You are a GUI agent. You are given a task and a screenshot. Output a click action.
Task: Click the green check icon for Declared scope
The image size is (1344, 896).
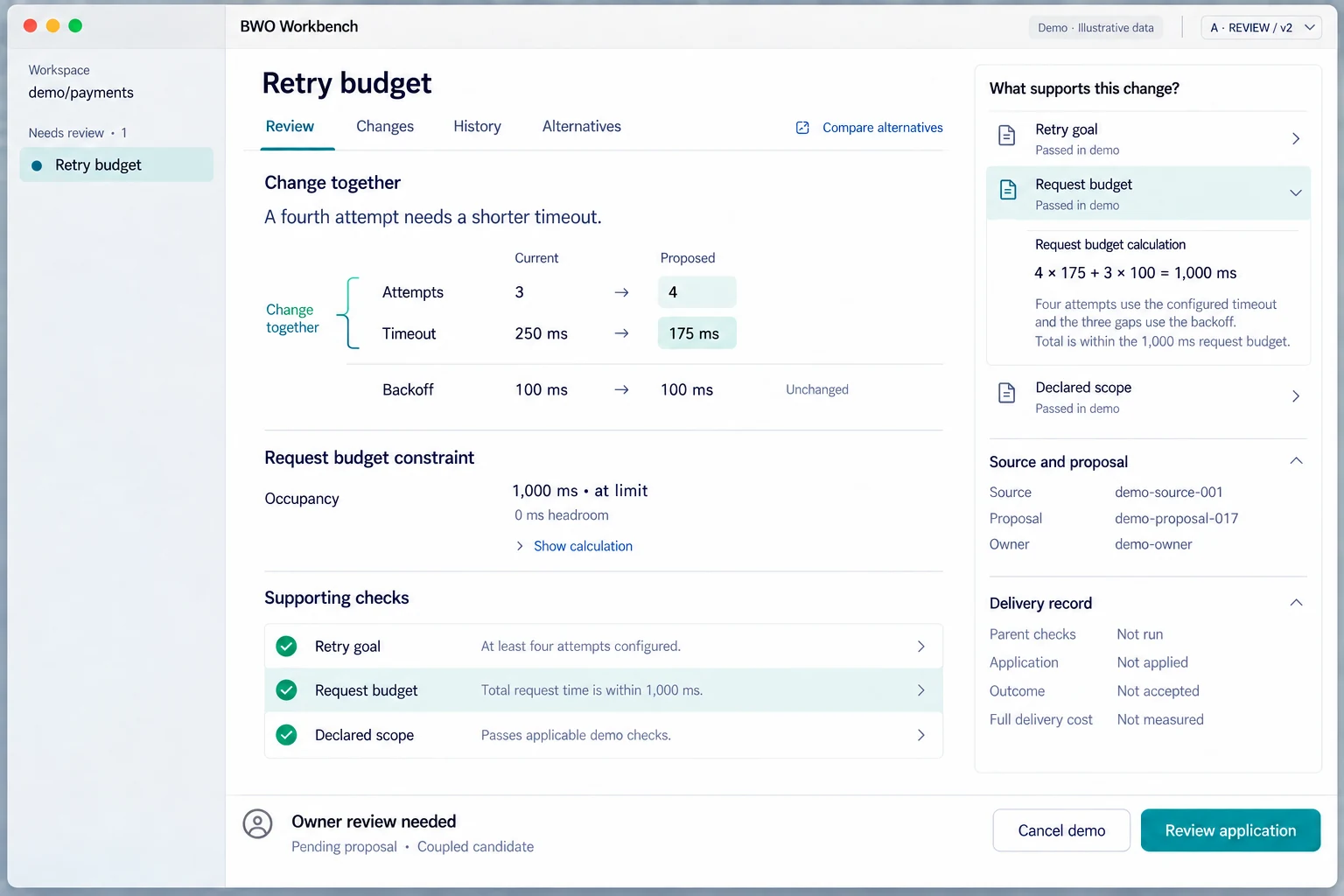286,735
